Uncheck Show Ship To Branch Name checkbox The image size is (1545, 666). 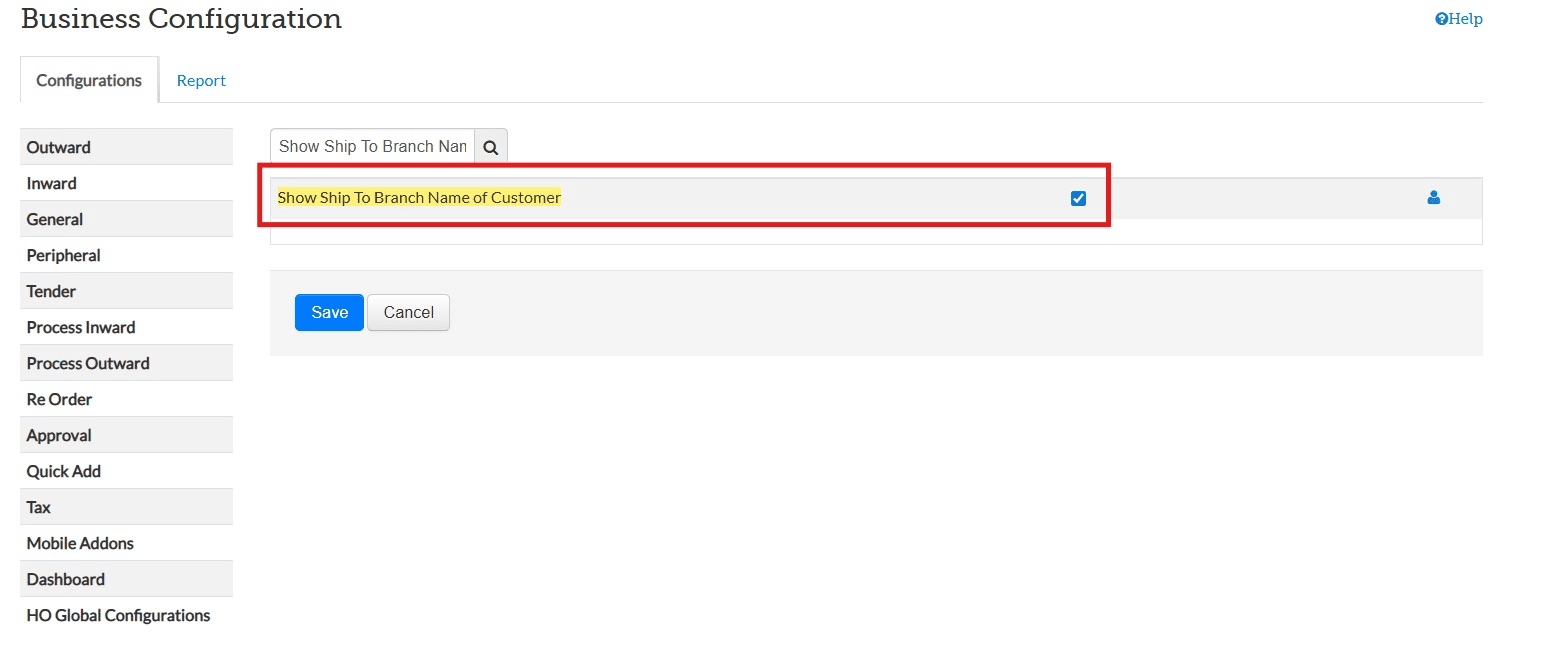click(1078, 198)
